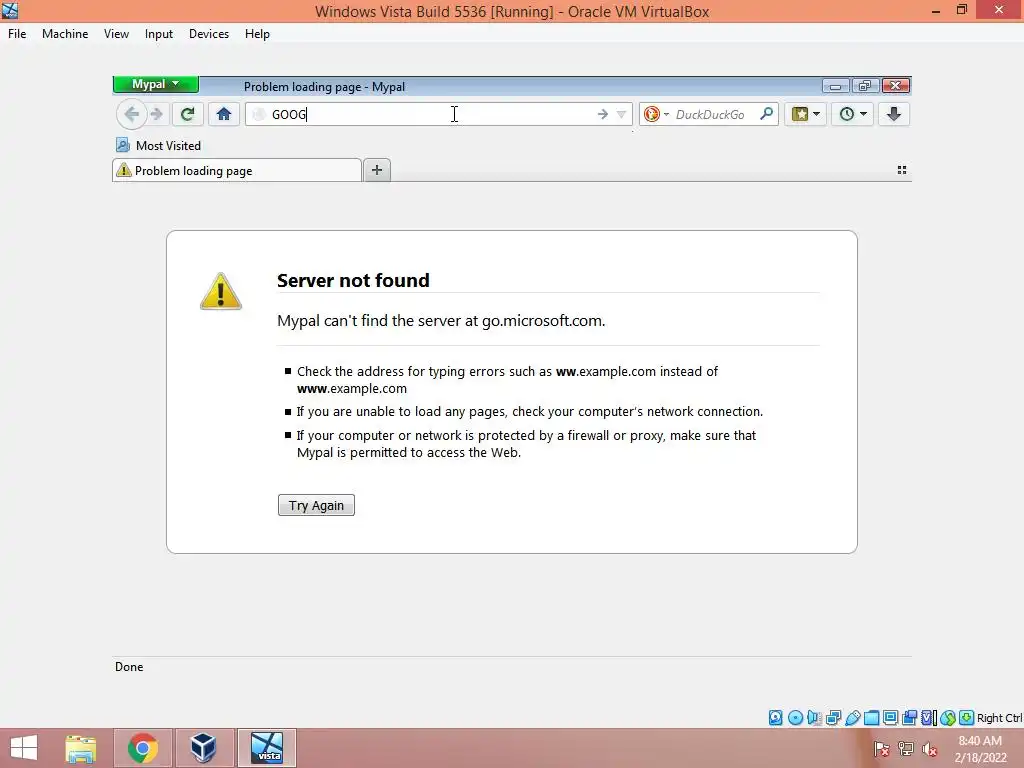Image resolution: width=1024 pixels, height=768 pixels.
Task: Open the VirtualBox View menu
Action: click(x=116, y=34)
